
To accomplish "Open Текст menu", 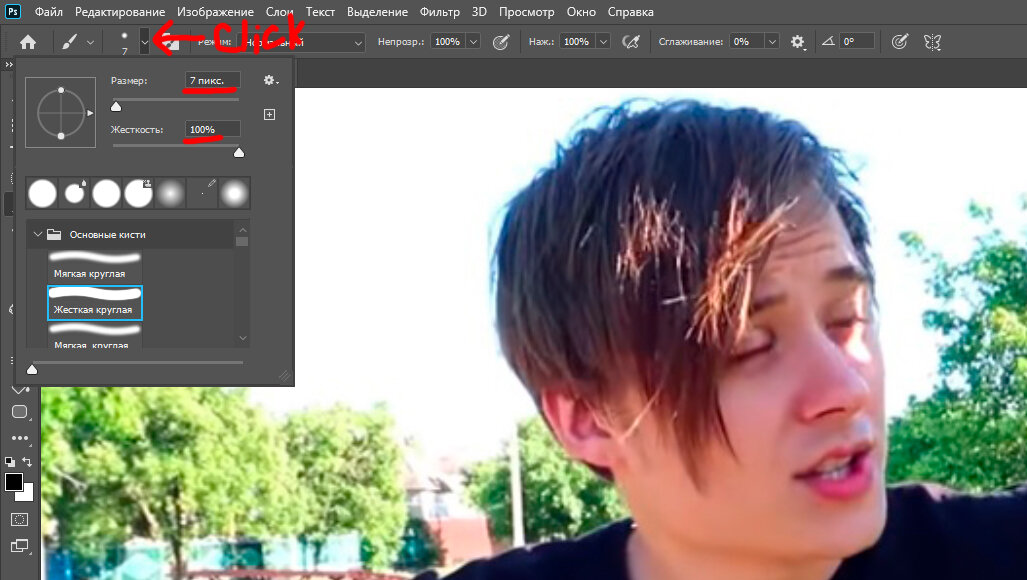I will pos(320,12).
